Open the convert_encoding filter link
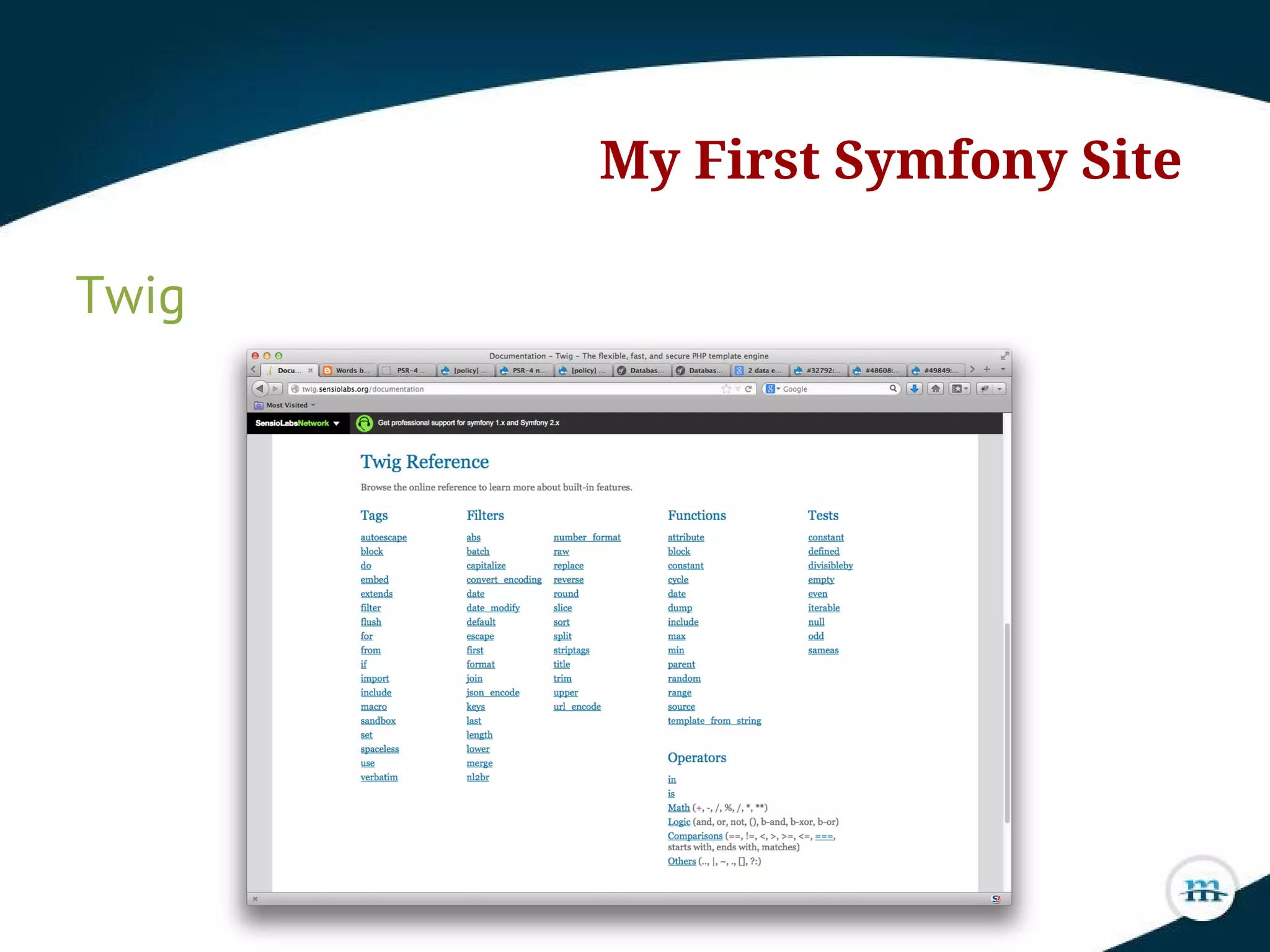The width and height of the screenshot is (1270, 952). [x=504, y=580]
